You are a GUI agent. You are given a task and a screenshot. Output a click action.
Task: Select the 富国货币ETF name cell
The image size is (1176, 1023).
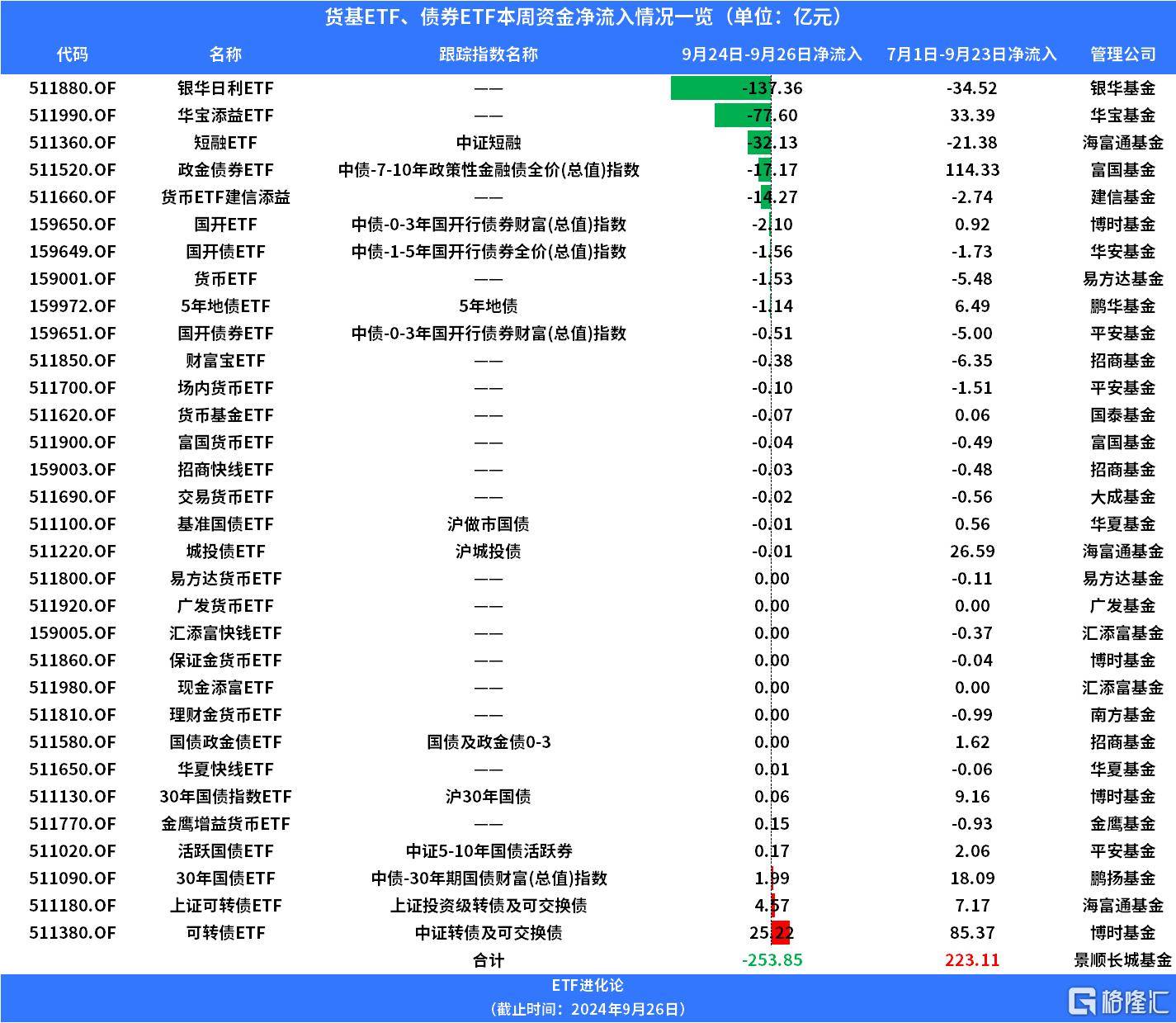225,443
